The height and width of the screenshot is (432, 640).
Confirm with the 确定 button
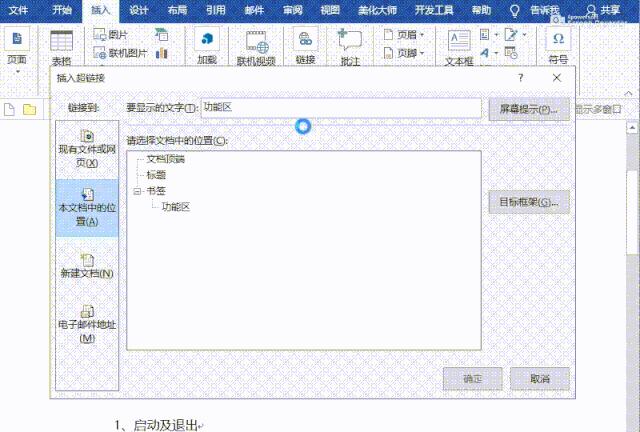click(473, 379)
